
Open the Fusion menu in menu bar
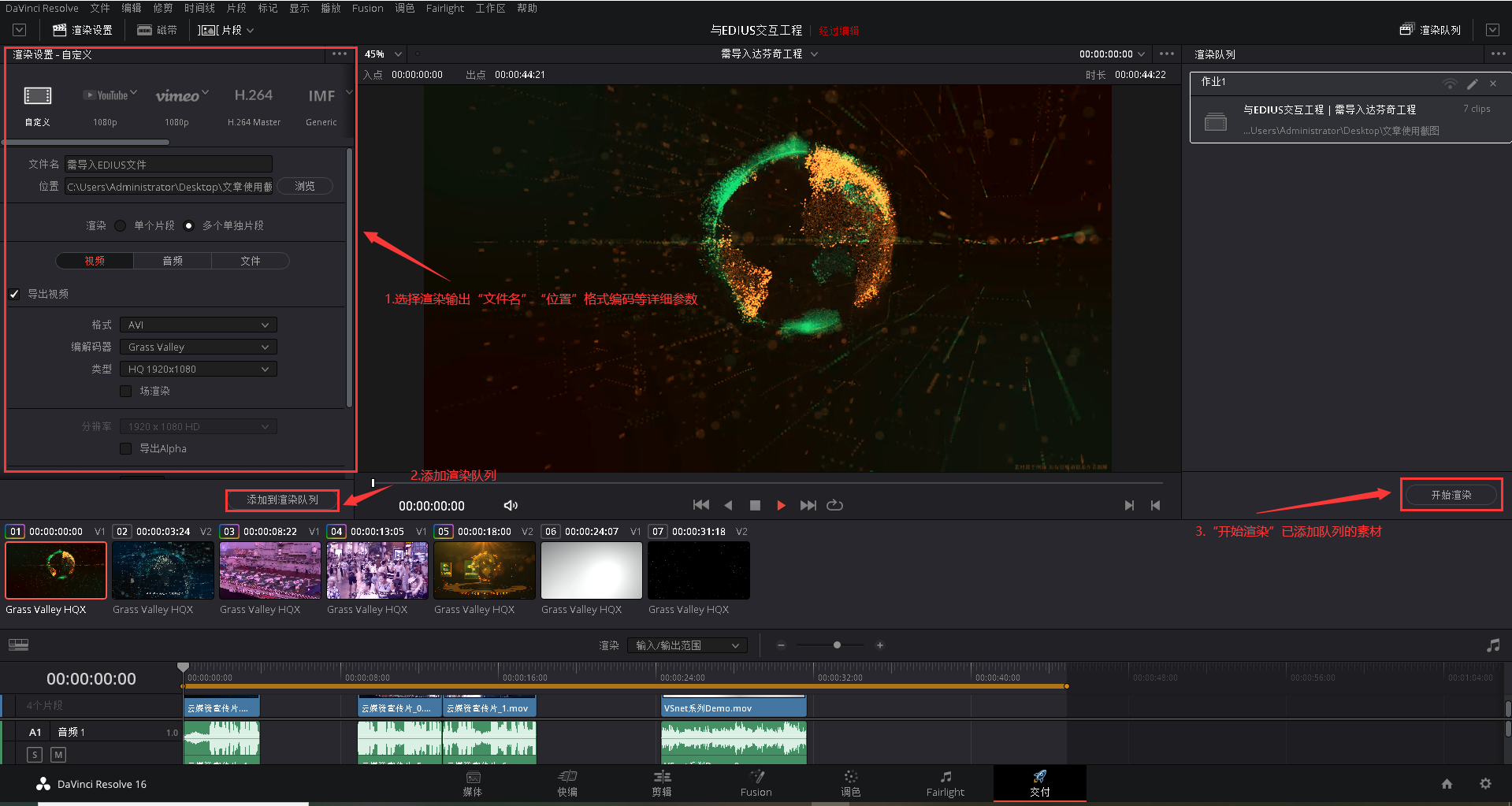pyautogui.click(x=367, y=8)
